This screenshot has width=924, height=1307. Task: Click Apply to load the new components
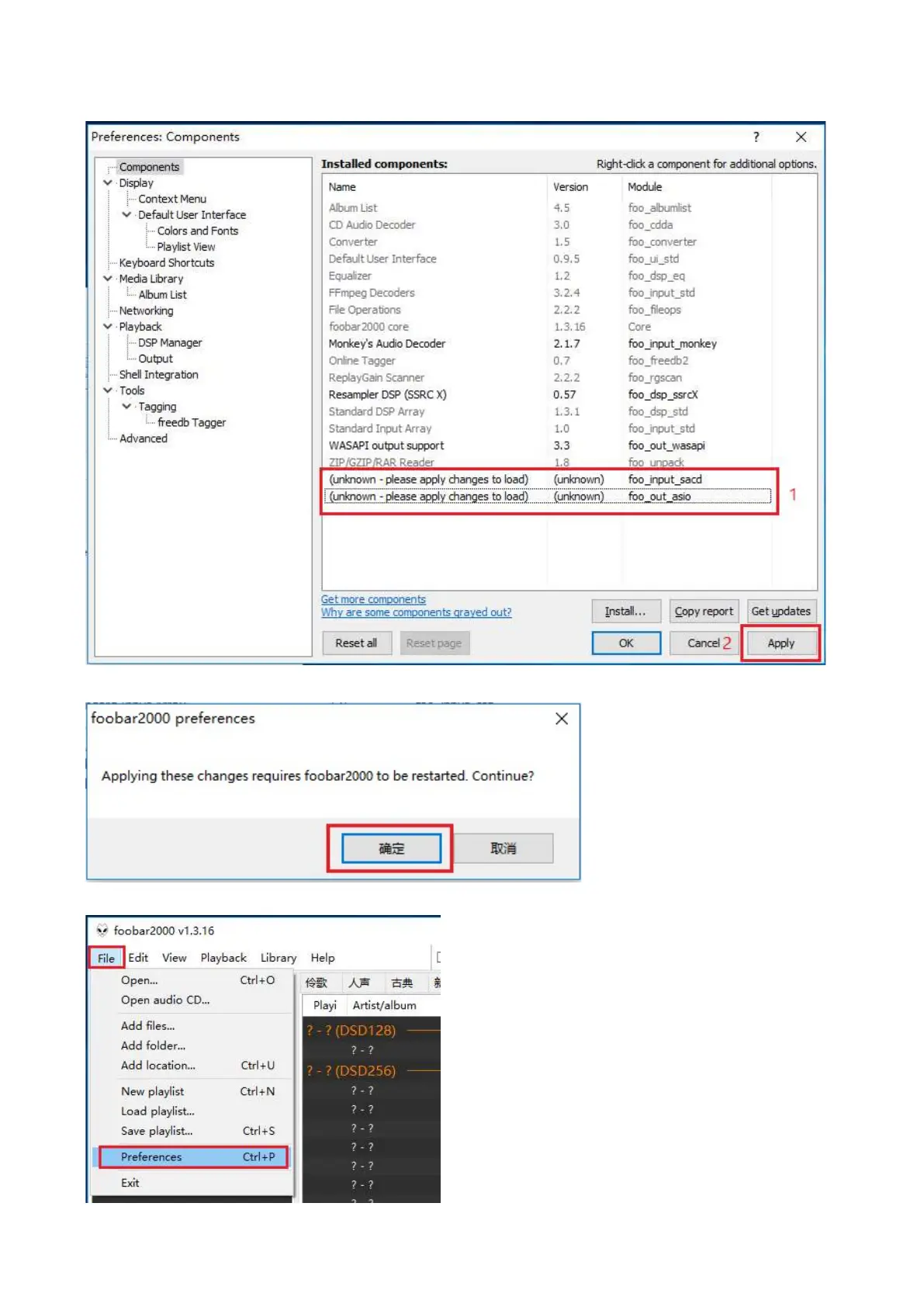point(781,643)
